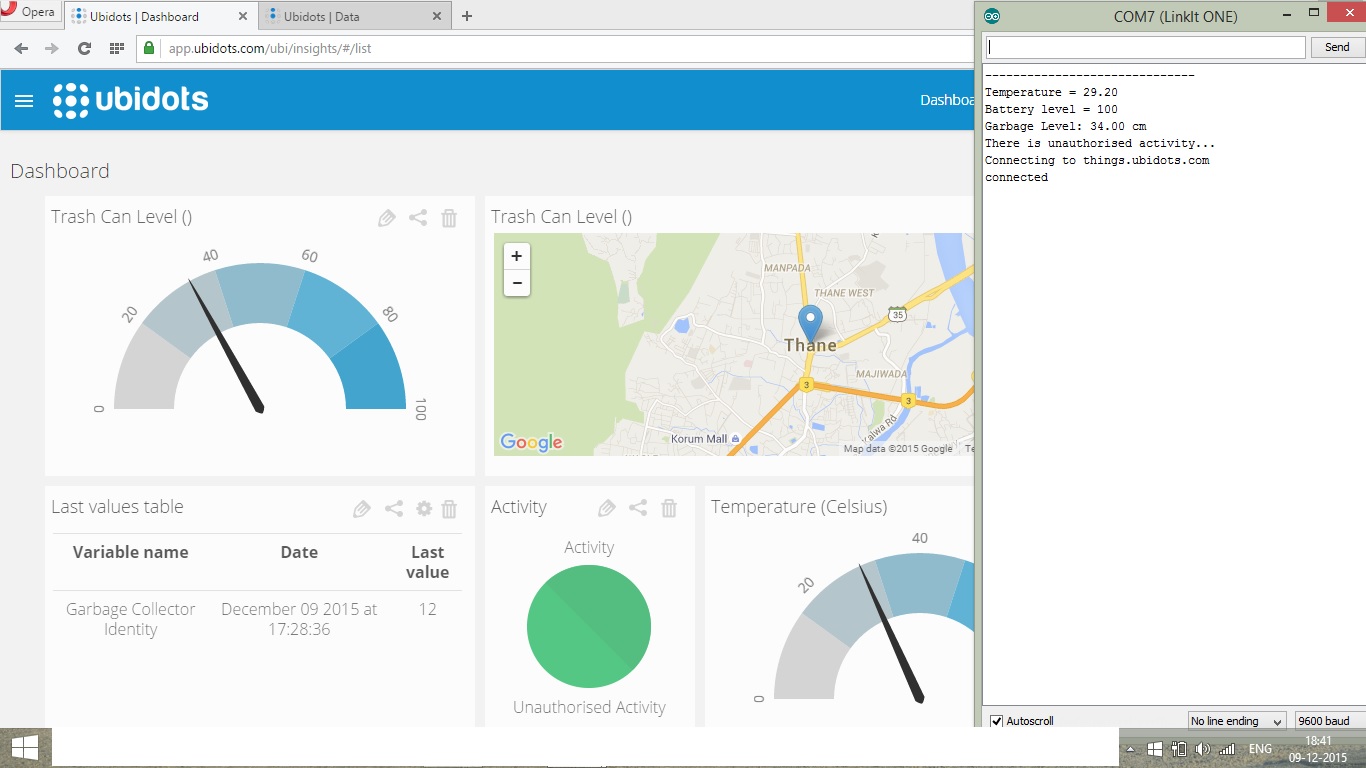Click the Variable name column header

(130, 552)
